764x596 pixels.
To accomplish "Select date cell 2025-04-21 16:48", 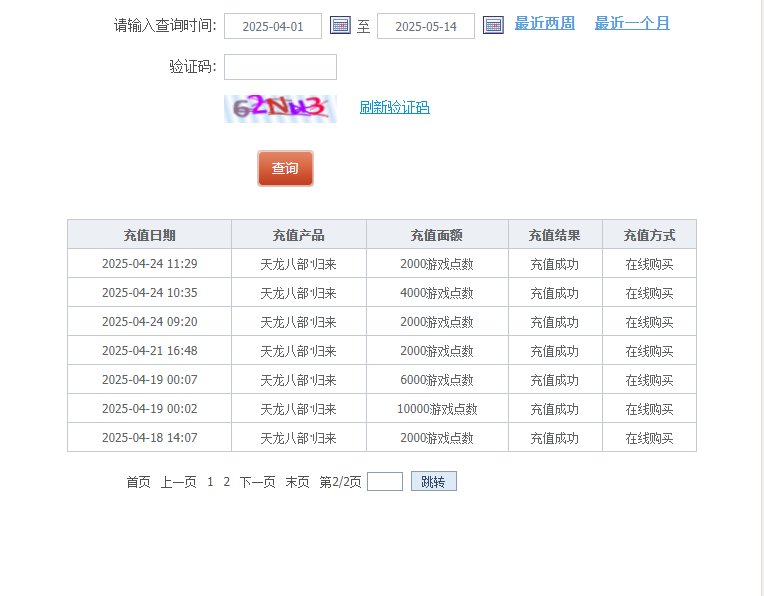I will 150,351.
